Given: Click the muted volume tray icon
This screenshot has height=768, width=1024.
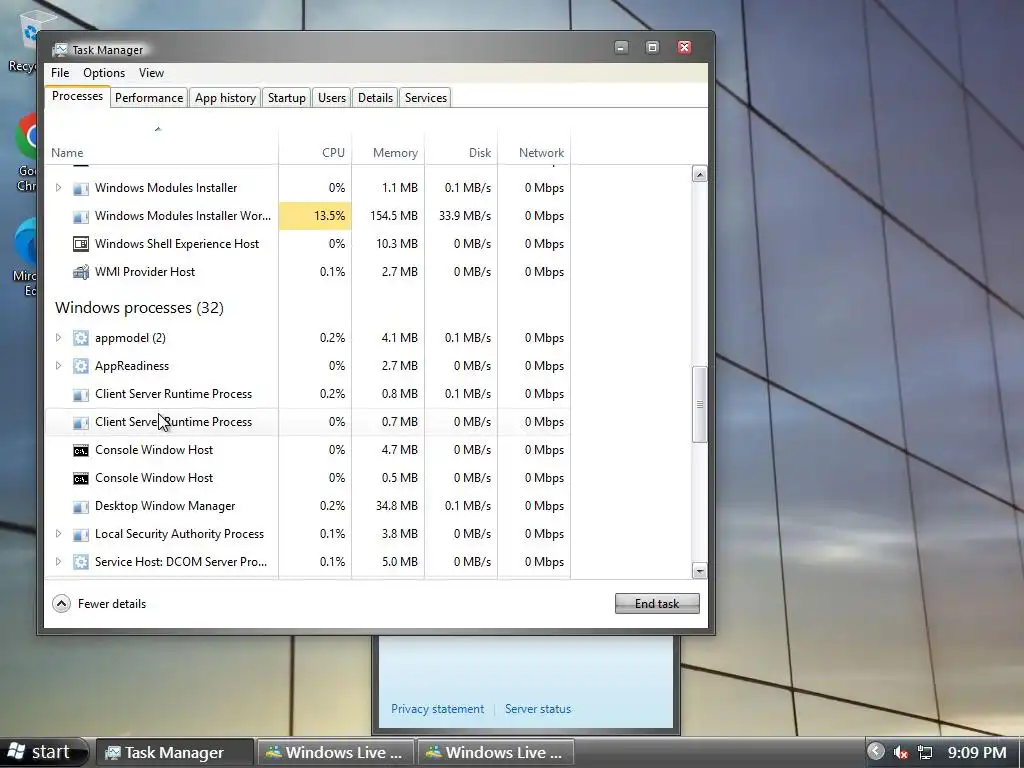Looking at the screenshot, I should pos(901,752).
